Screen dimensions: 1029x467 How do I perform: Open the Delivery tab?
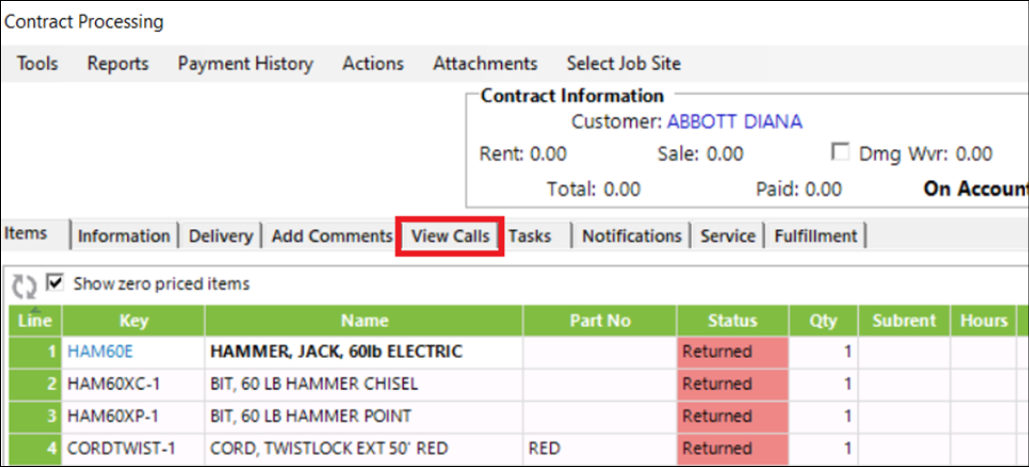tap(220, 236)
